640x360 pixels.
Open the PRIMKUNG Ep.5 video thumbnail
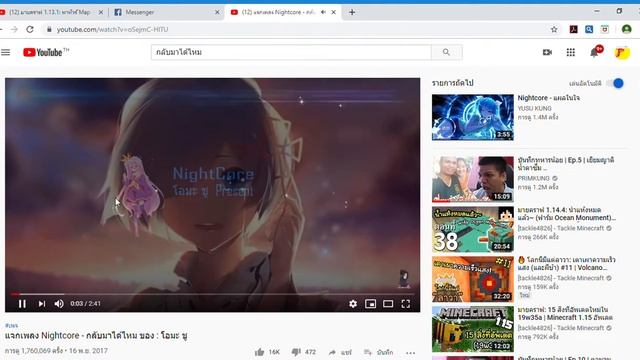point(473,179)
